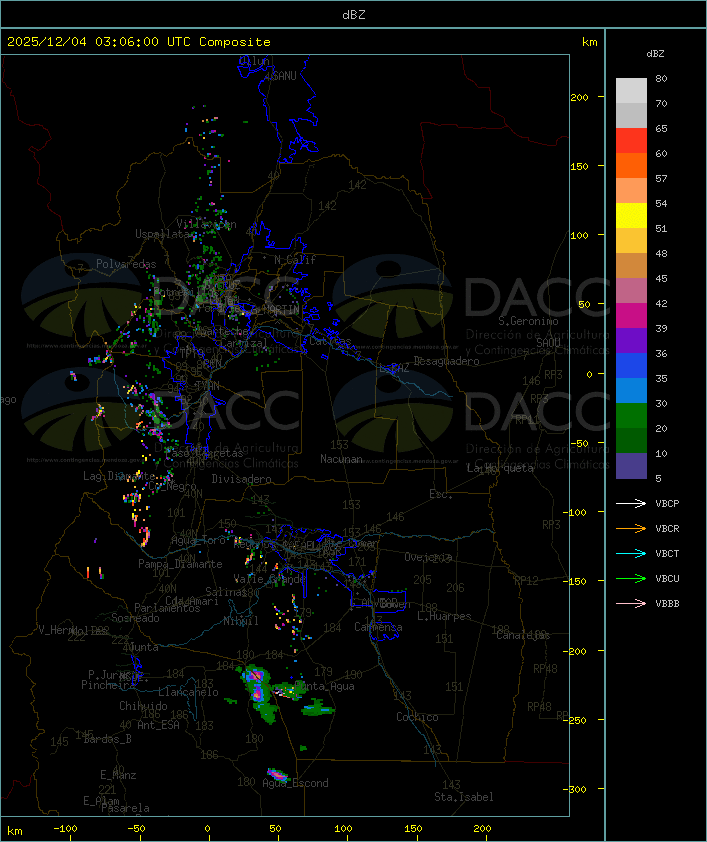
Task: Click the Nihuil place label
Action: click(241, 621)
